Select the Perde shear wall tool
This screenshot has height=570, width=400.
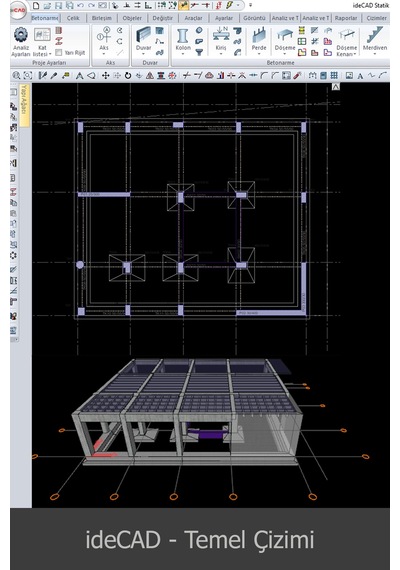click(259, 41)
